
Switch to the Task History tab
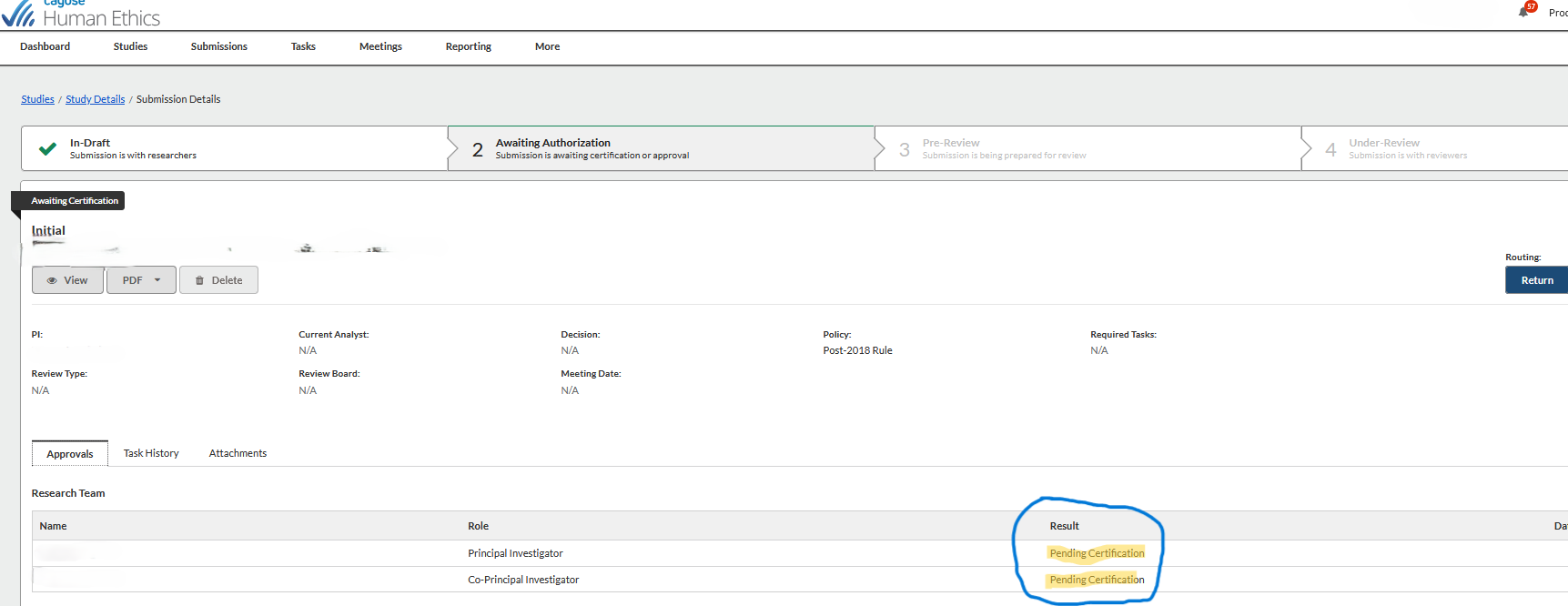(x=151, y=453)
